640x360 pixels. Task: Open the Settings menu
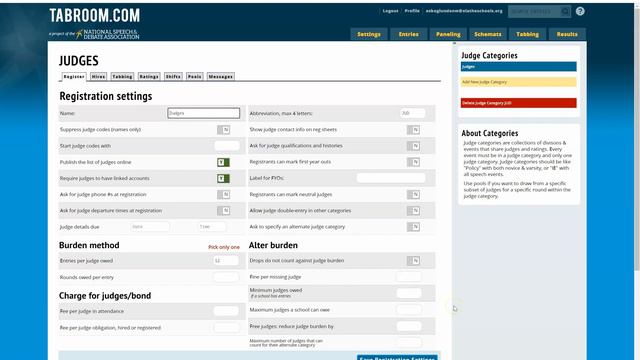[369, 34]
